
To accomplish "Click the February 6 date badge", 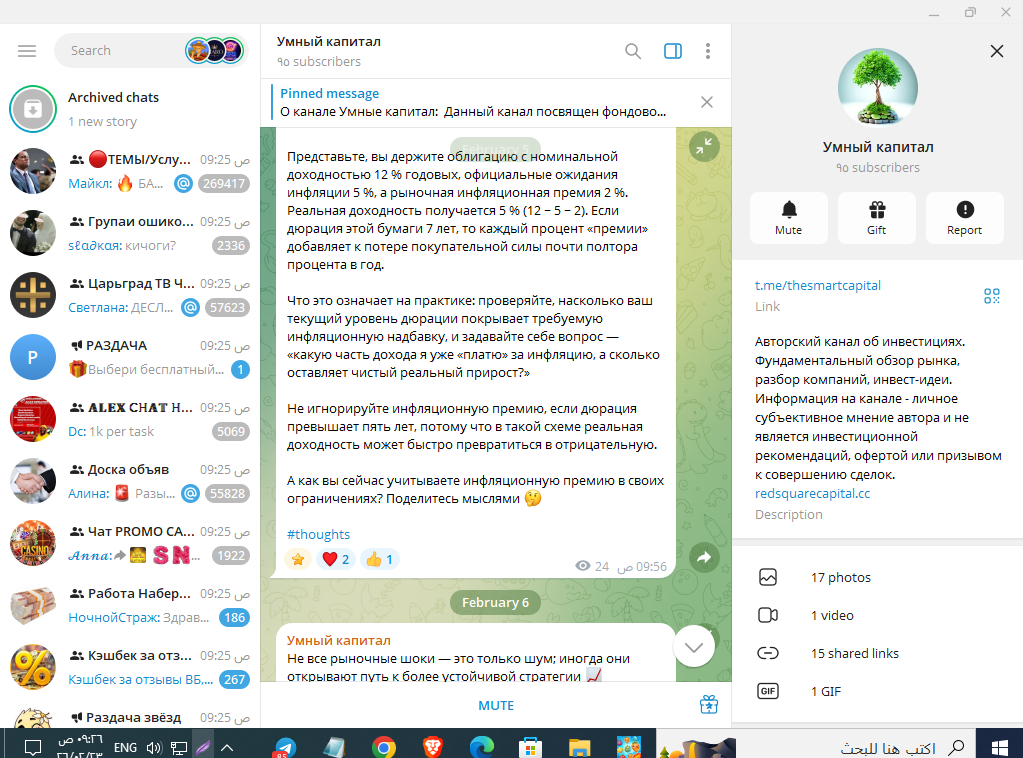I will click(x=495, y=602).
